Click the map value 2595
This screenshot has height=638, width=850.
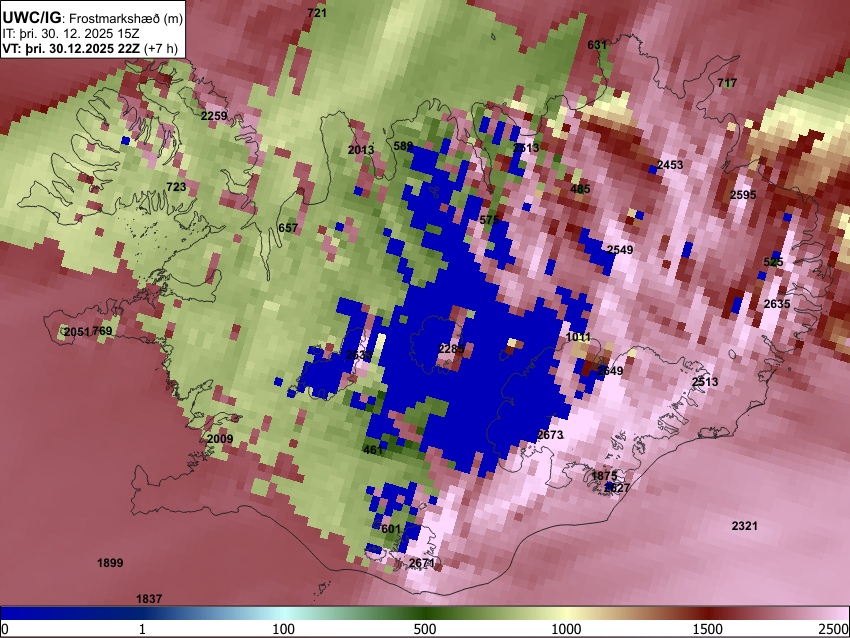pos(743,195)
